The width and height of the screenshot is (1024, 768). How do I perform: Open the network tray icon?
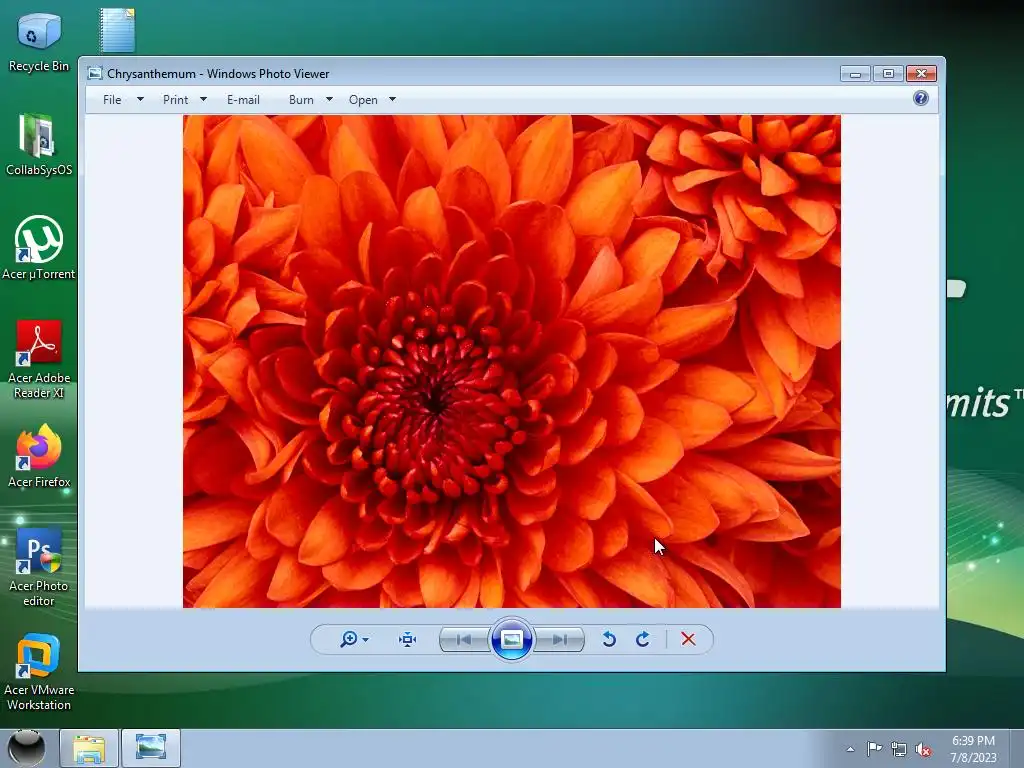click(x=899, y=750)
